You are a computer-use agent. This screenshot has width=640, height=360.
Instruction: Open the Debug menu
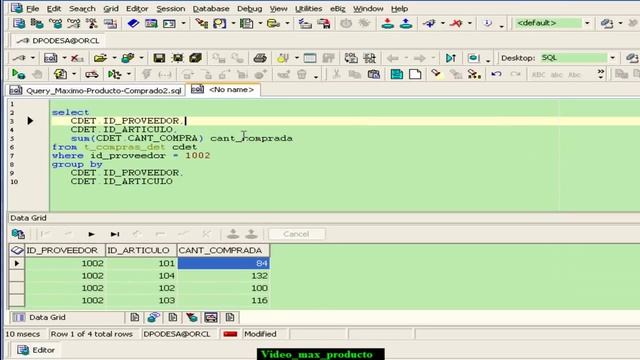pyautogui.click(x=249, y=9)
